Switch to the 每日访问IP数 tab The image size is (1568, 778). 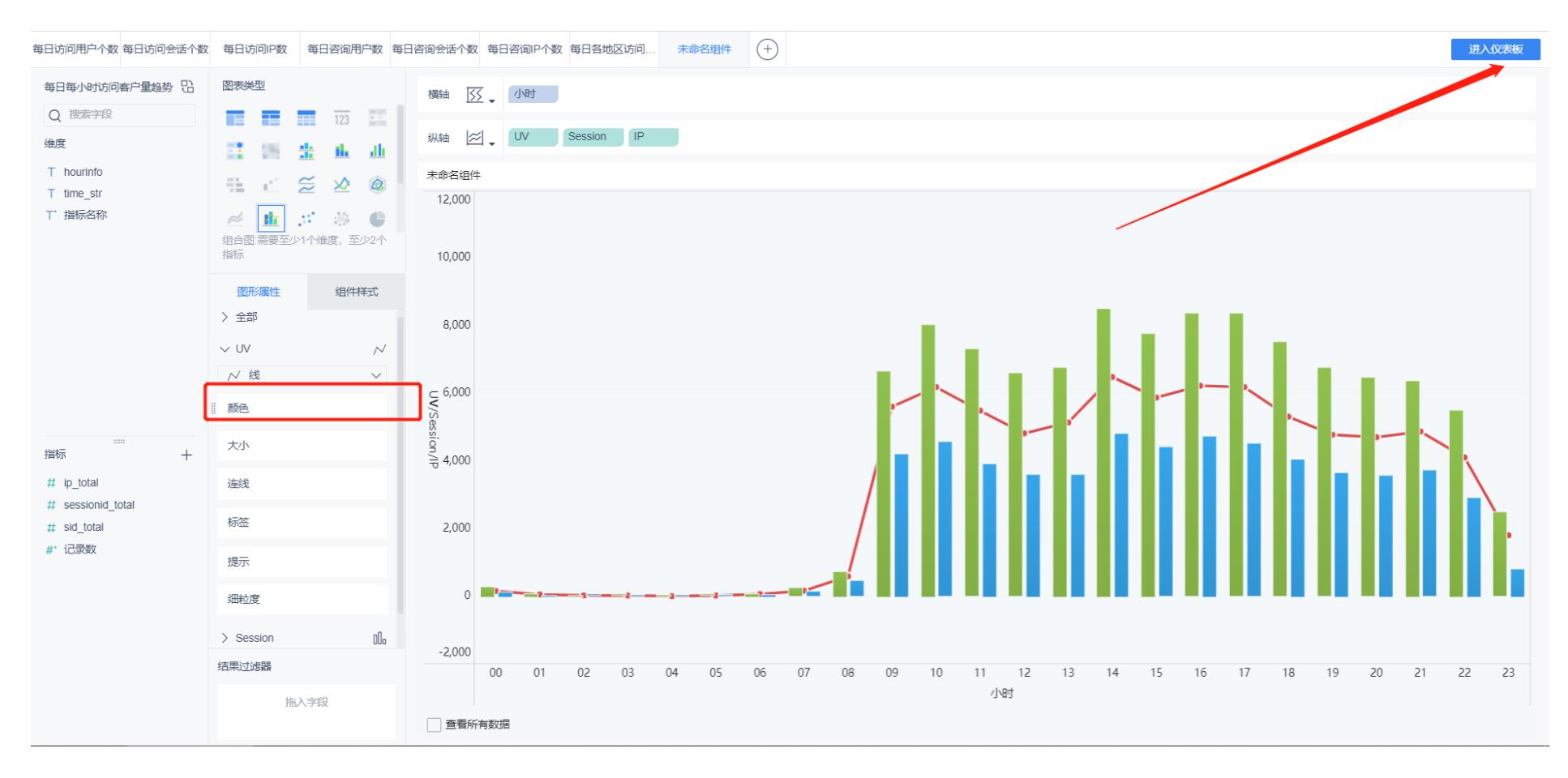pos(255,49)
